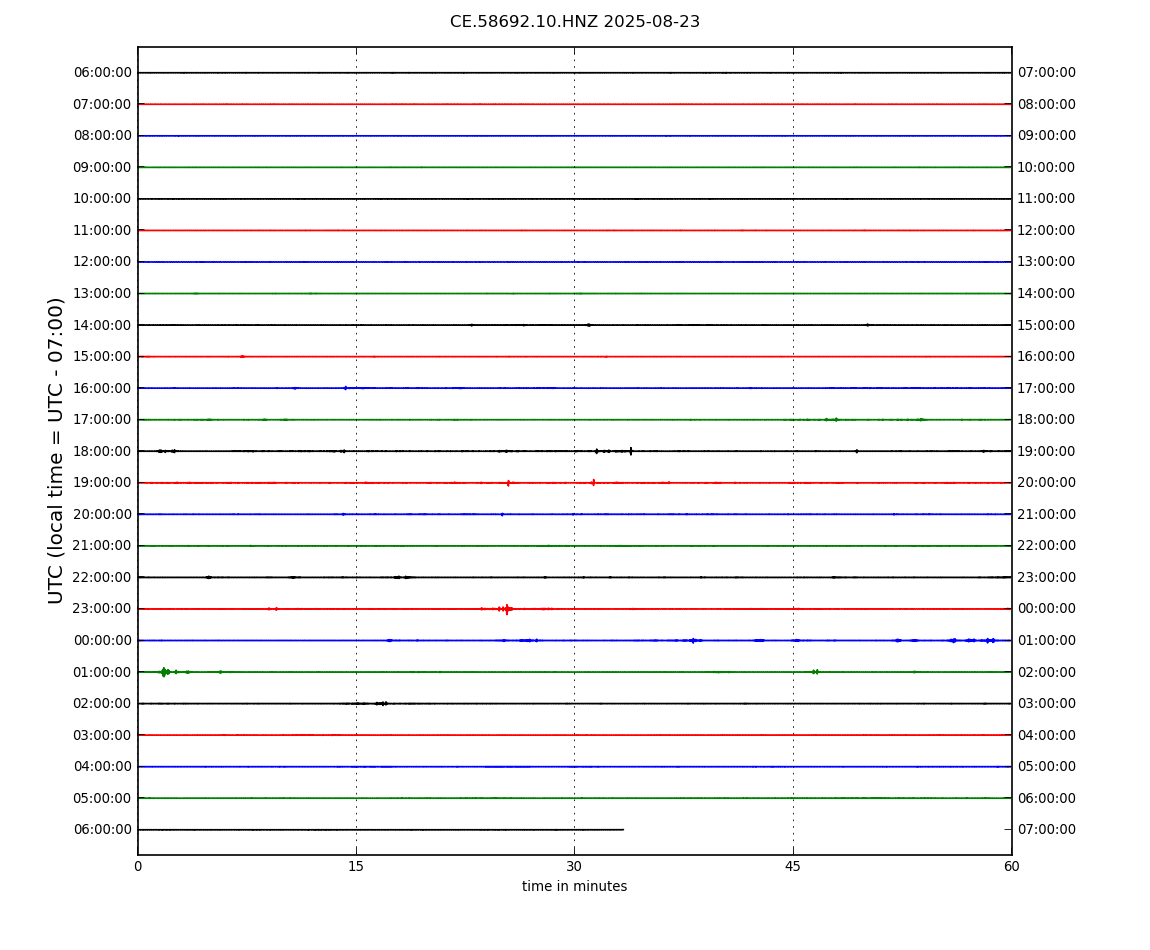
Task: Click UTC axis label 20:00:00
Action: click(103, 514)
